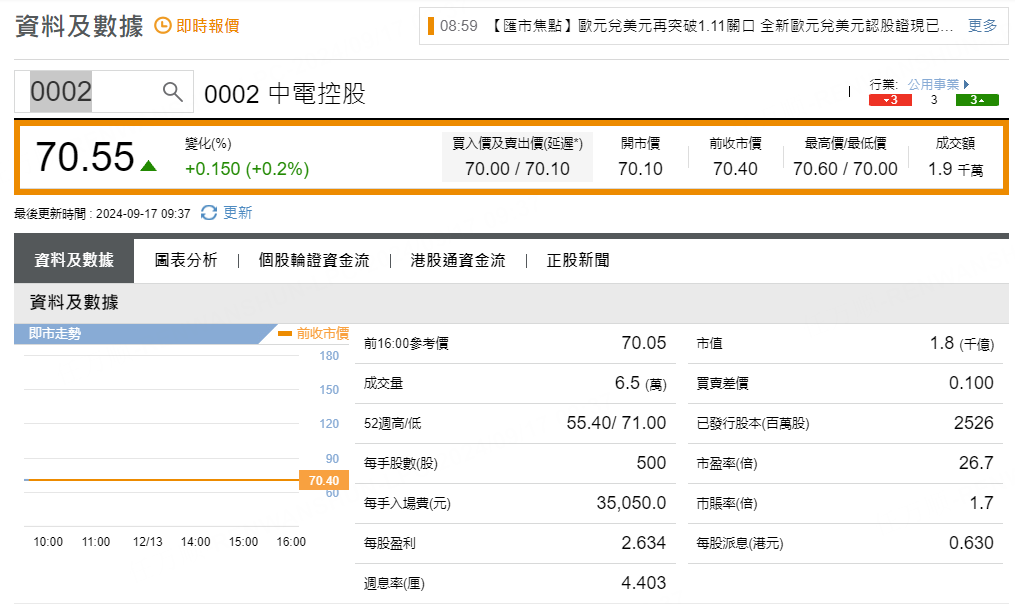
Task: Click the 市賬率 value 1.7
Action: [x=981, y=503]
